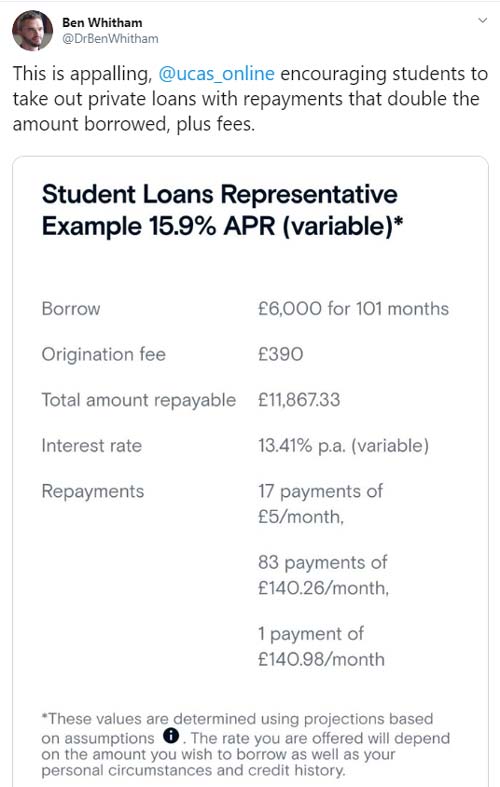Click Ben Whitham's profile avatar
Image resolution: width=500 pixels, height=787 pixels.
(32, 30)
